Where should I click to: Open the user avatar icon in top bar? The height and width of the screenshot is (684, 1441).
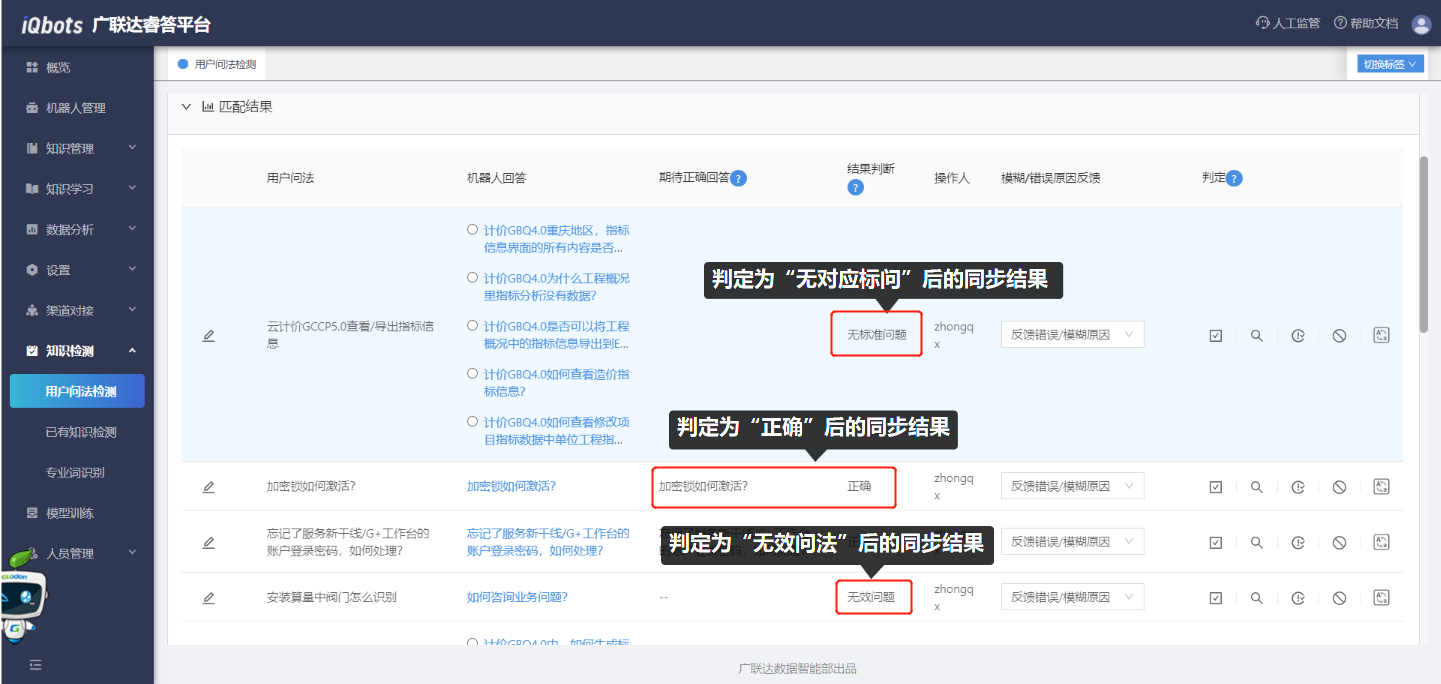coord(1421,24)
